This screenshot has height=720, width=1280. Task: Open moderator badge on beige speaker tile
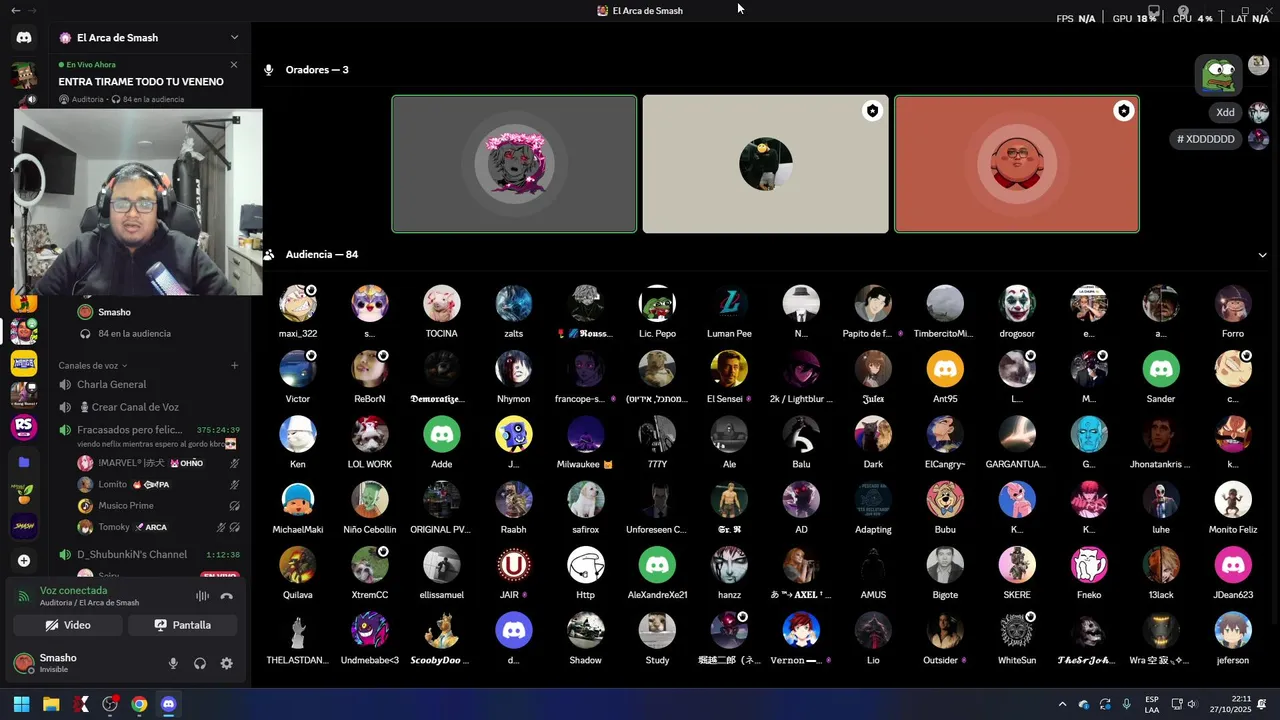873,111
